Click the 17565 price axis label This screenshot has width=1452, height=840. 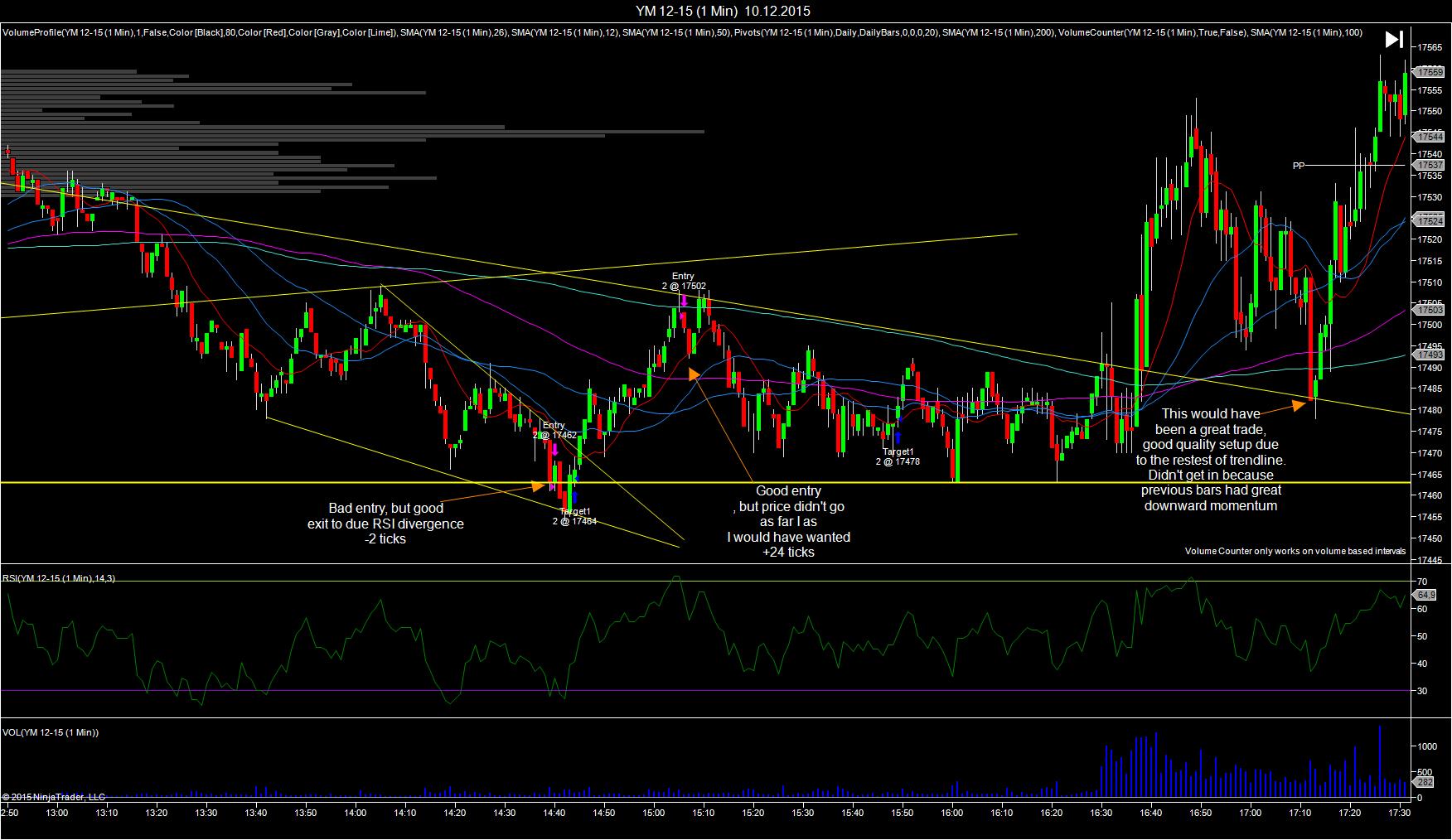click(1430, 47)
